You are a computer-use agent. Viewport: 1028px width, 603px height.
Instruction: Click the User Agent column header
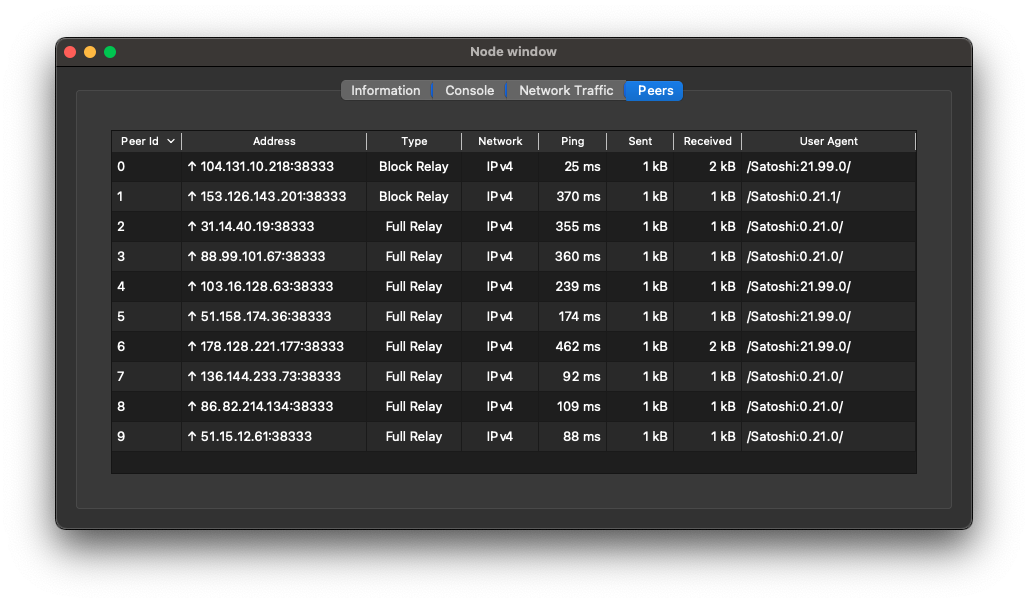click(829, 141)
